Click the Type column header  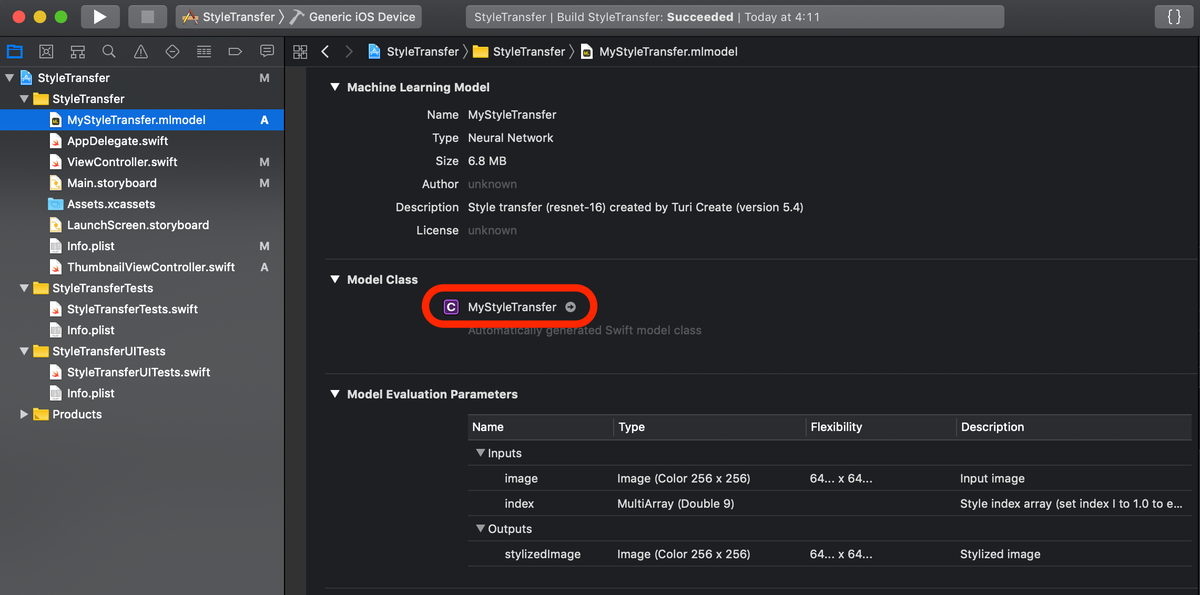click(x=710, y=427)
